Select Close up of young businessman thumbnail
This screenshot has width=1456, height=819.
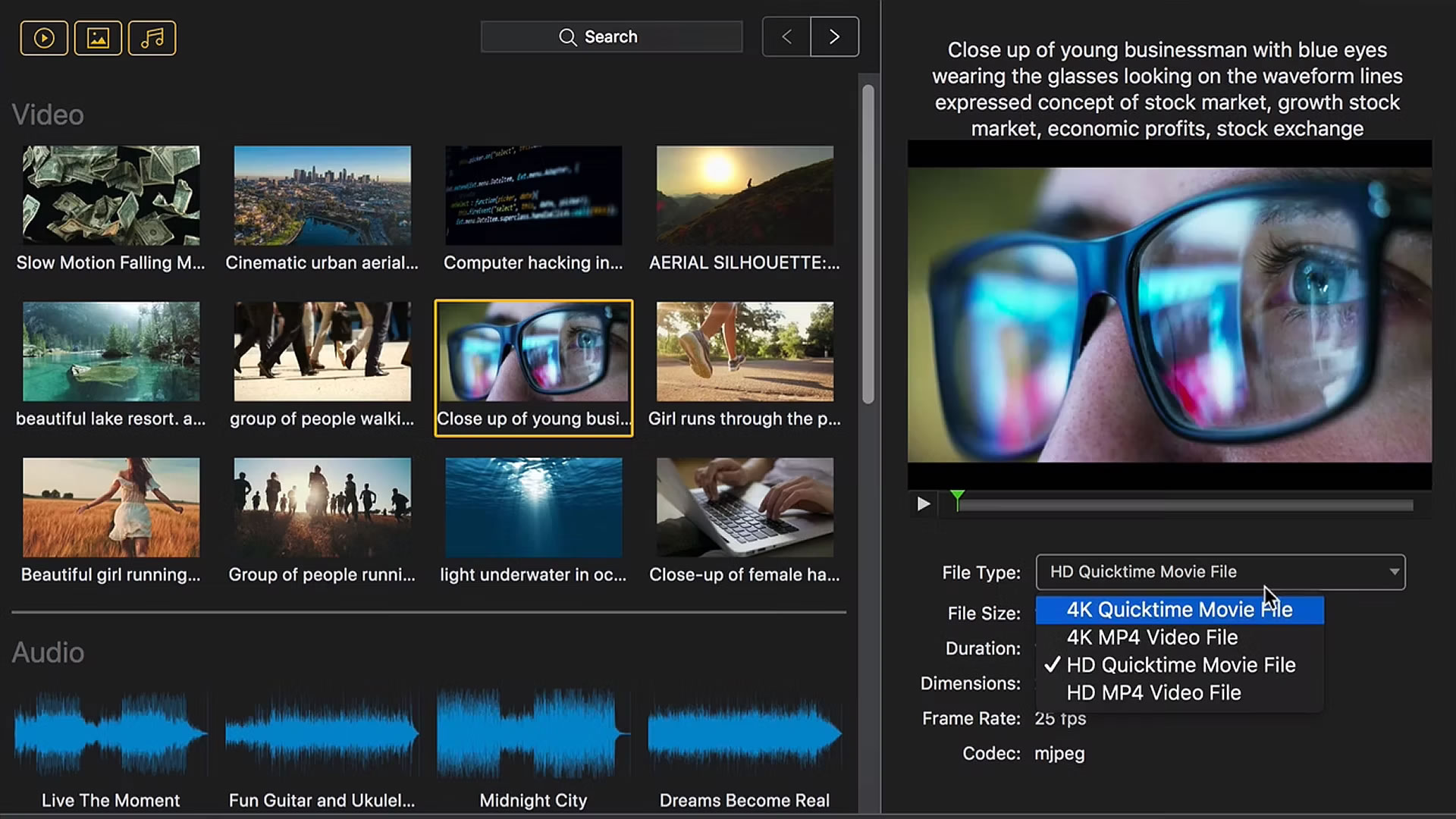(x=534, y=352)
